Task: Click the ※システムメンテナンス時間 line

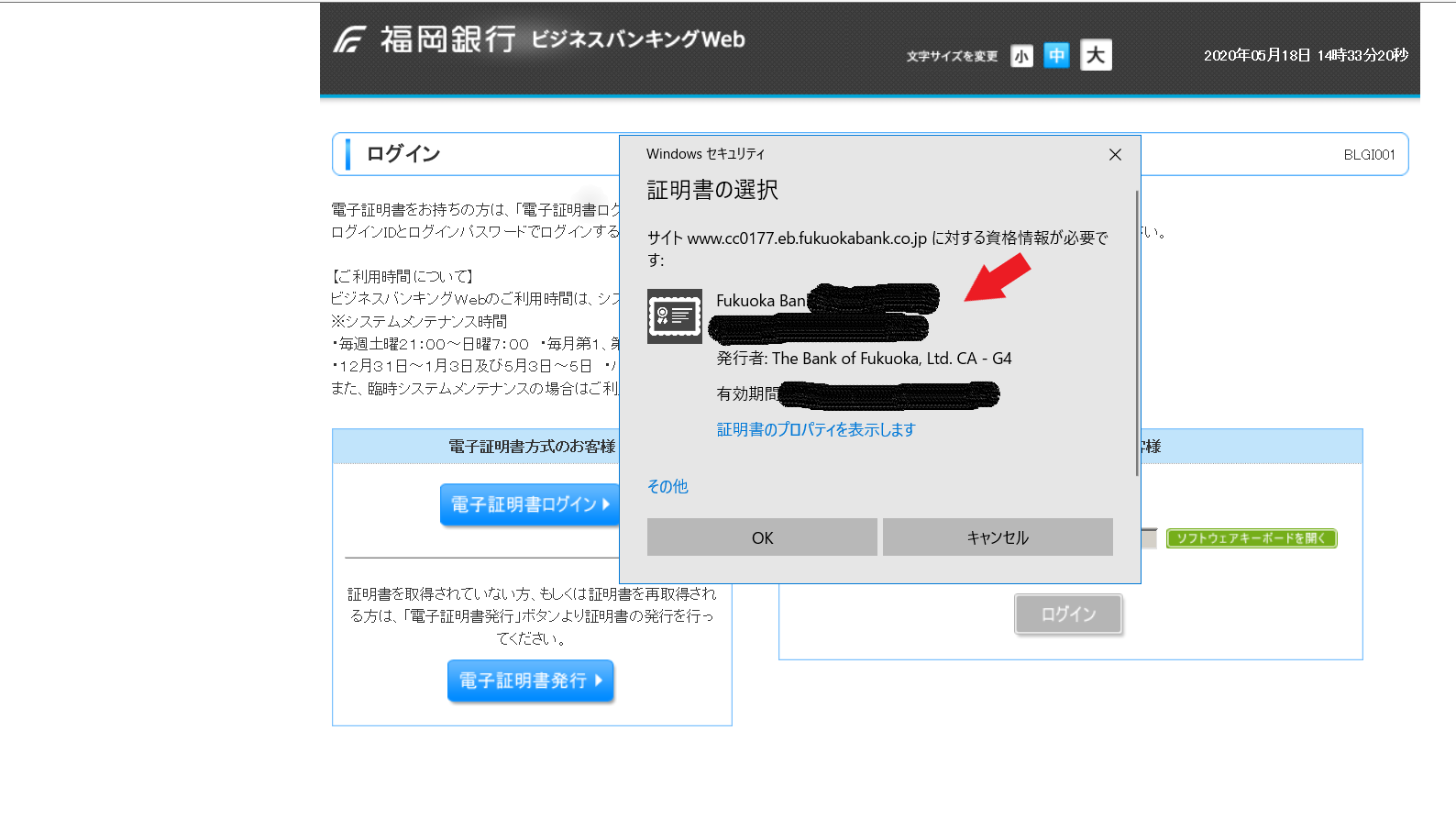Action: tap(419, 321)
